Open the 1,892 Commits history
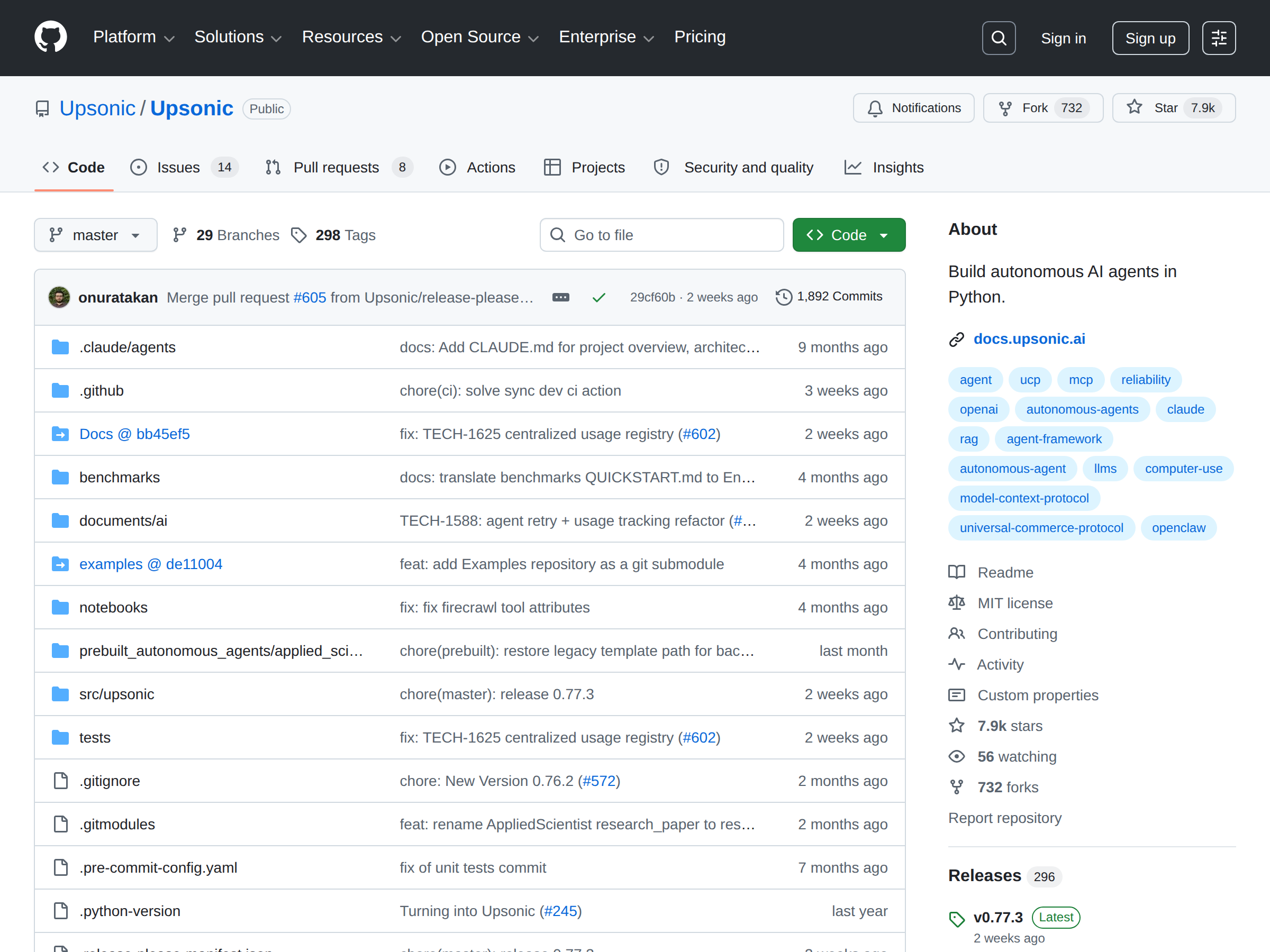This screenshot has width=1270, height=952. [x=829, y=297]
